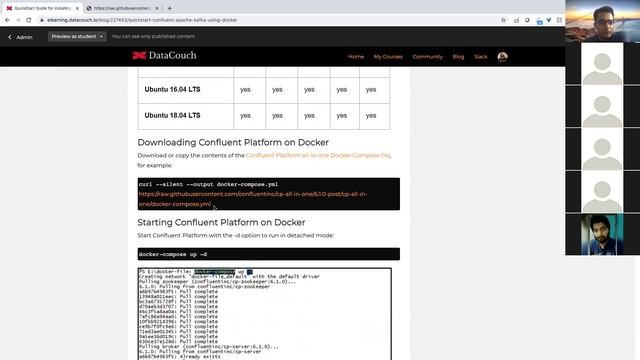
Task: Click the DataCouch logo
Action: tap(164, 56)
